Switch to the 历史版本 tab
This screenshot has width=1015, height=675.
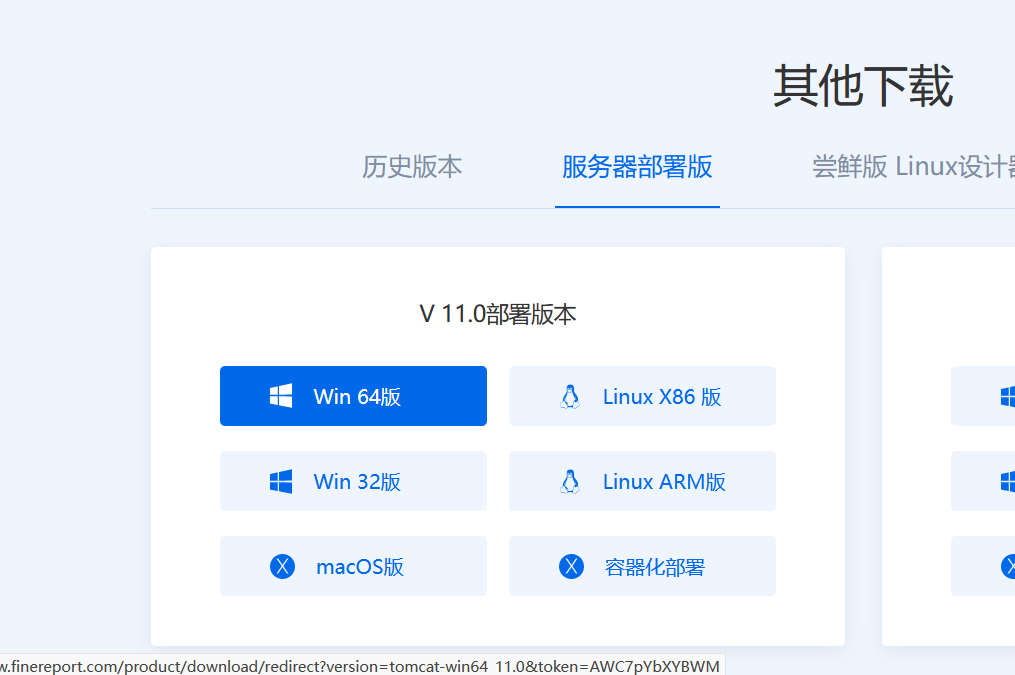(412, 167)
